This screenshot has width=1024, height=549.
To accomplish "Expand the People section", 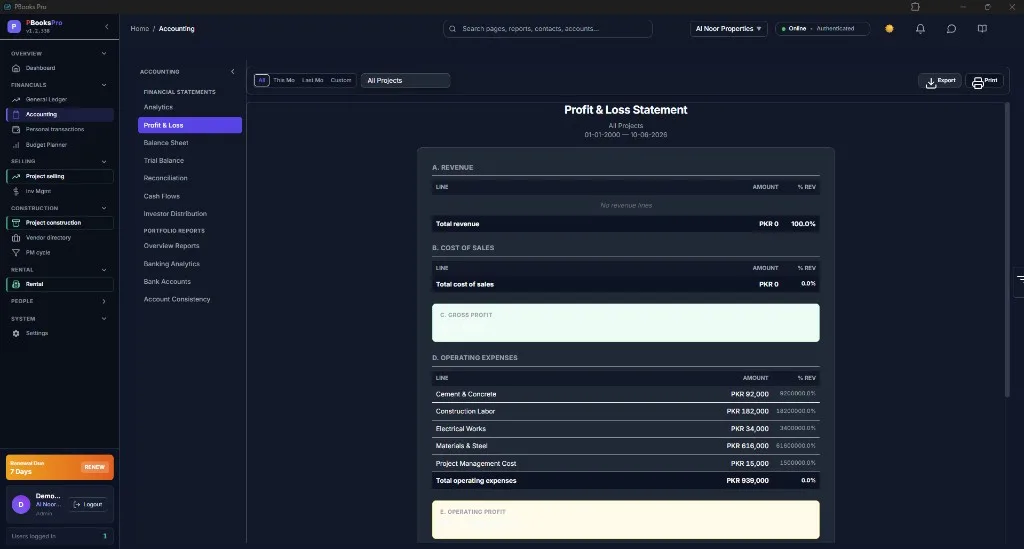I will point(104,301).
